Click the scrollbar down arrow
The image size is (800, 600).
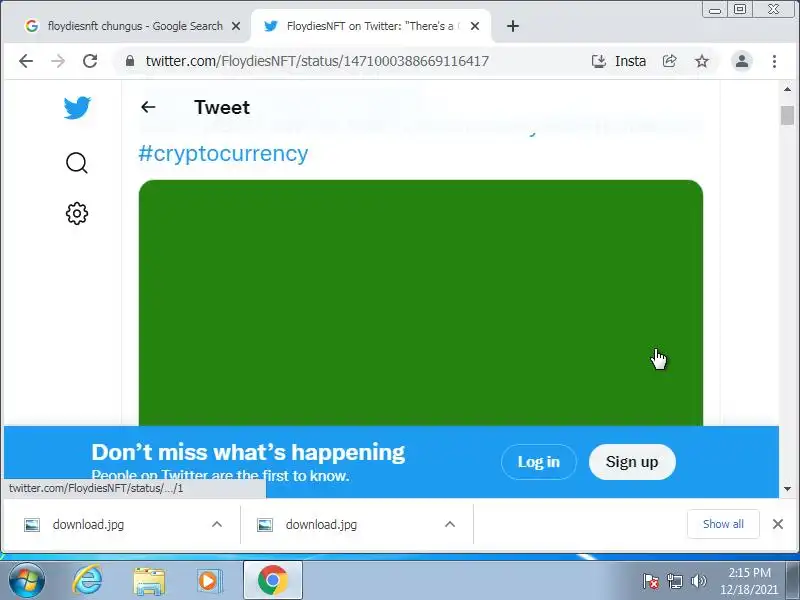[787, 489]
